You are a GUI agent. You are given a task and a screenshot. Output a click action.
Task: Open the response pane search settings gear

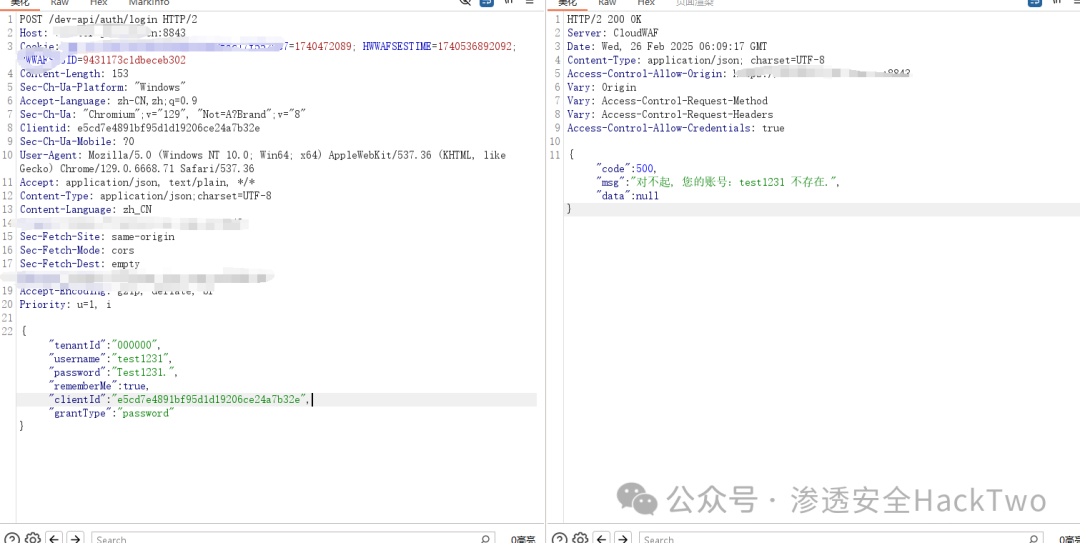point(580,538)
